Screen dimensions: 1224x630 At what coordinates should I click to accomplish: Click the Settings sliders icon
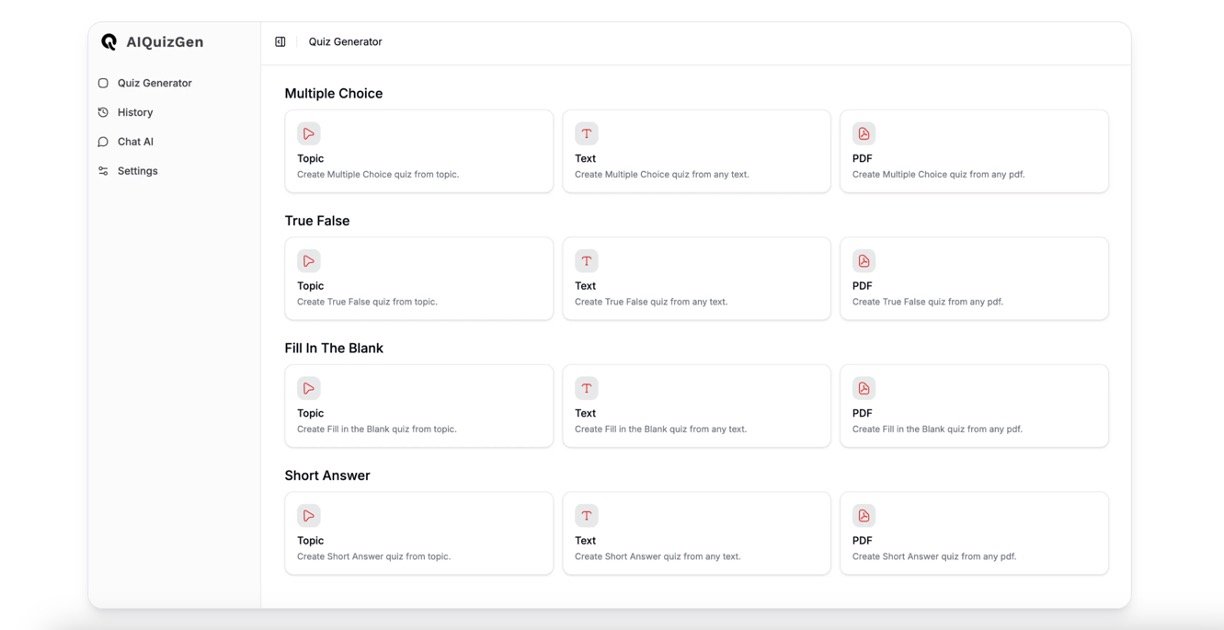pos(103,171)
